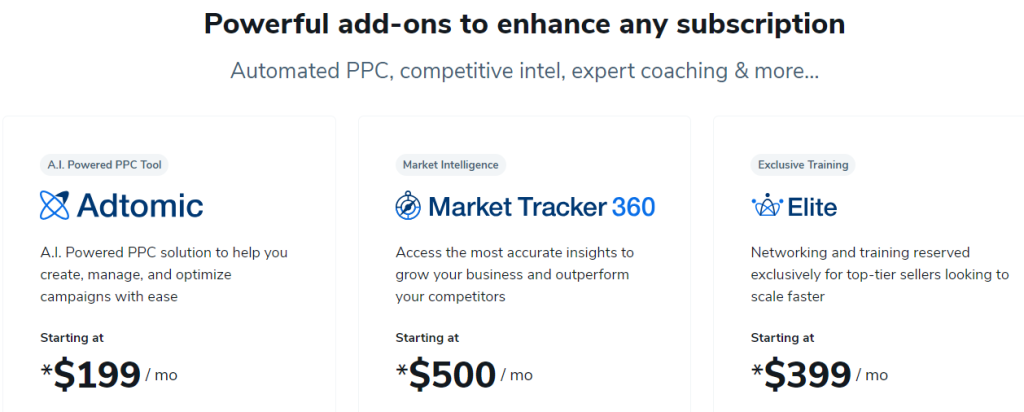
Task: Select the A.I. Powered PPC Tool badge
Action: click(104, 165)
